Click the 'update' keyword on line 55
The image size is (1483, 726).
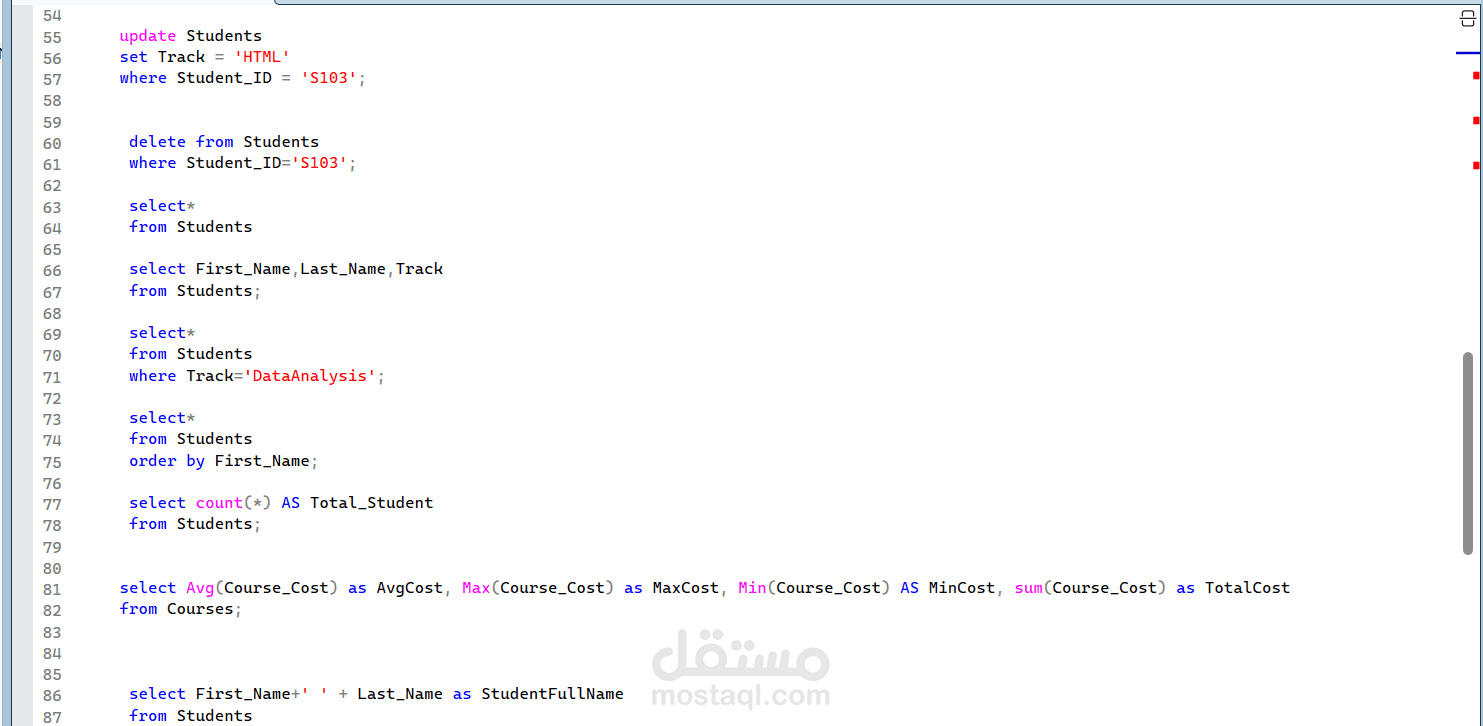click(x=148, y=36)
